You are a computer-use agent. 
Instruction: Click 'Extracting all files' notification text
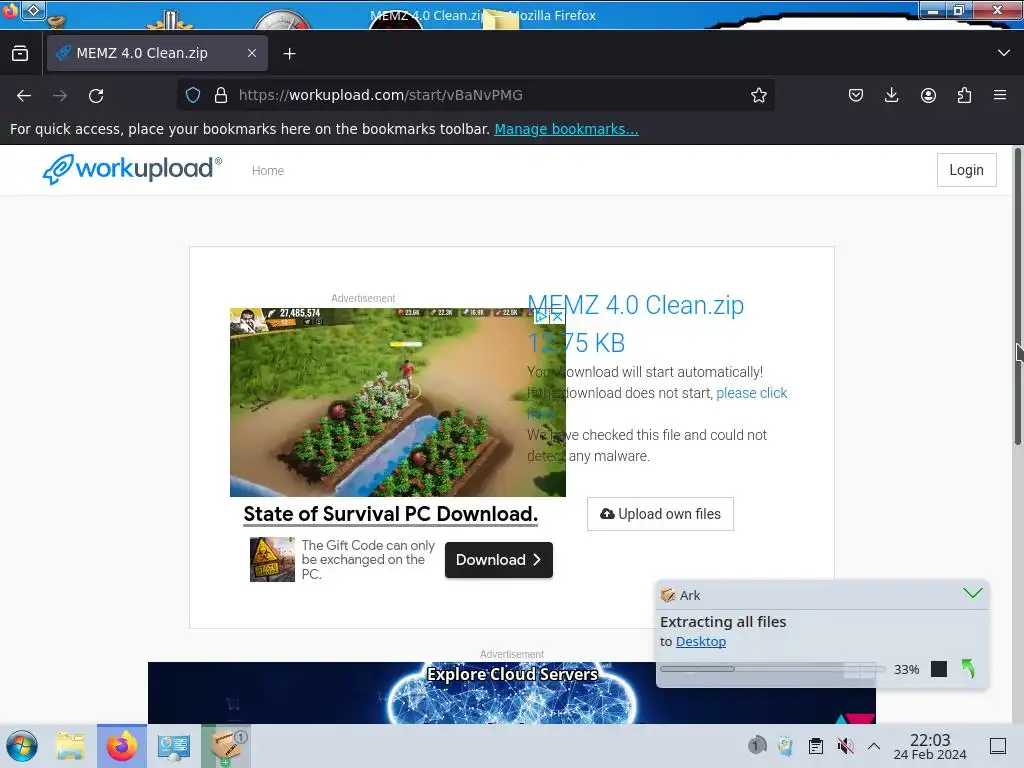pos(723,622)
